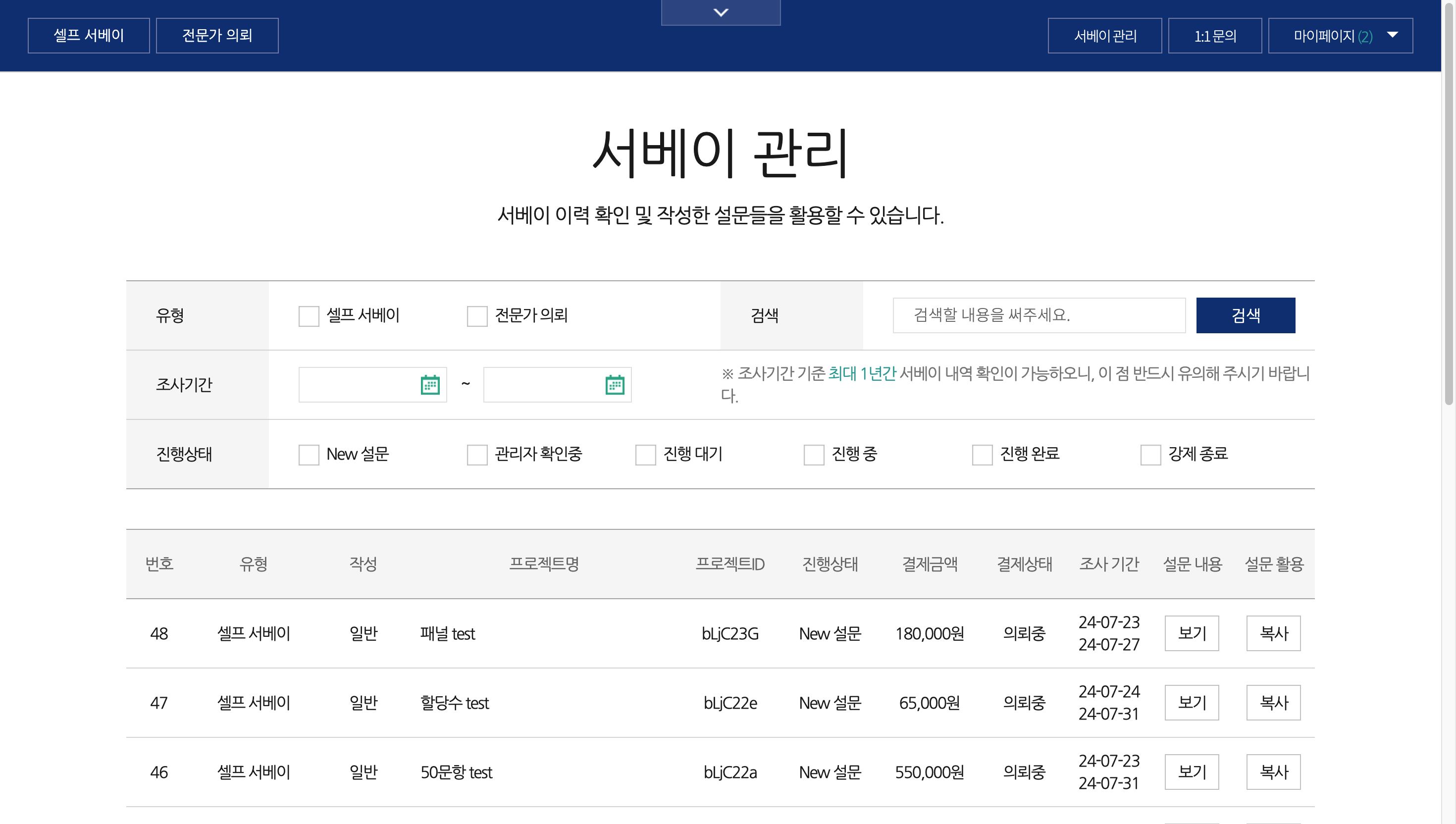Focus the search text input field

(1039, 315)
